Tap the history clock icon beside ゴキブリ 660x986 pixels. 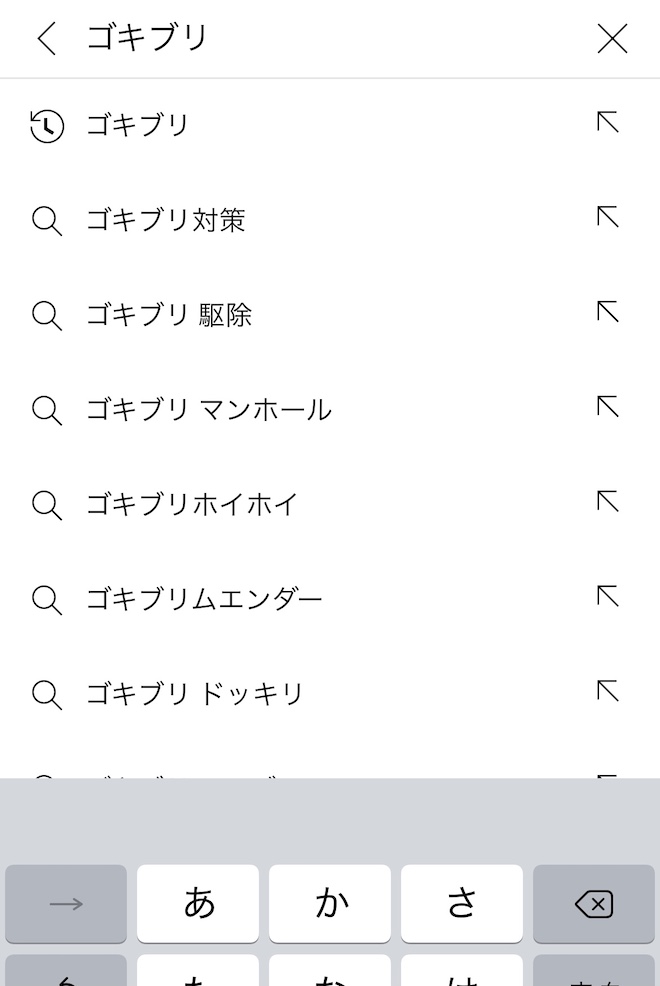click(x=47, y=126)
